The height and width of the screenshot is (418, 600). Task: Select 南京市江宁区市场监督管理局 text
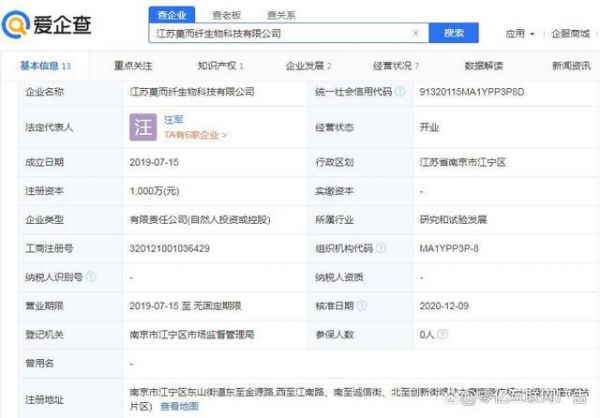[192, 335]
